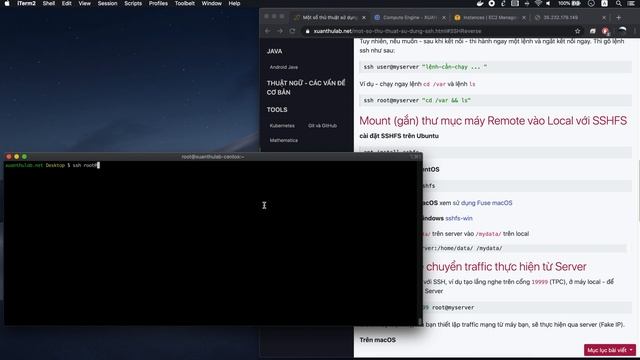Viewport: 640px width, 360px height.
Task: Click the iTerm2 terminal scrollbar
Action: (x=420, y=321)
